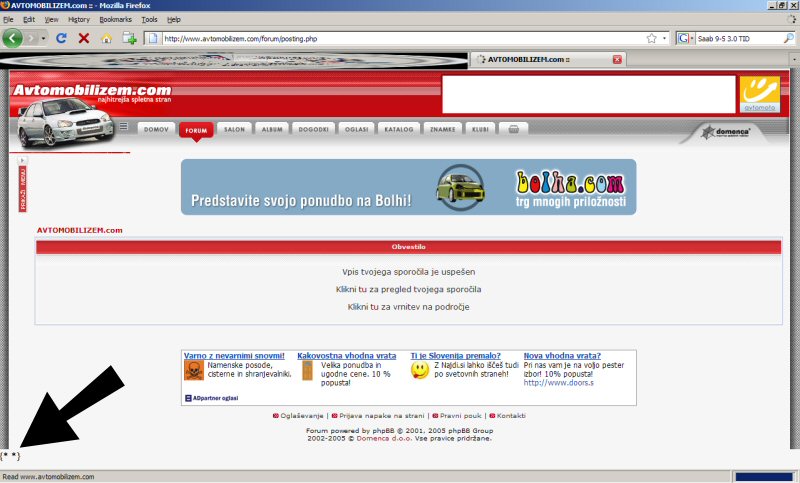800x483 pixels.
Task: Click the AVTOMOBILIZEM.com breadcrumb link
Action: pyautogui.click(x=80, y=230)
